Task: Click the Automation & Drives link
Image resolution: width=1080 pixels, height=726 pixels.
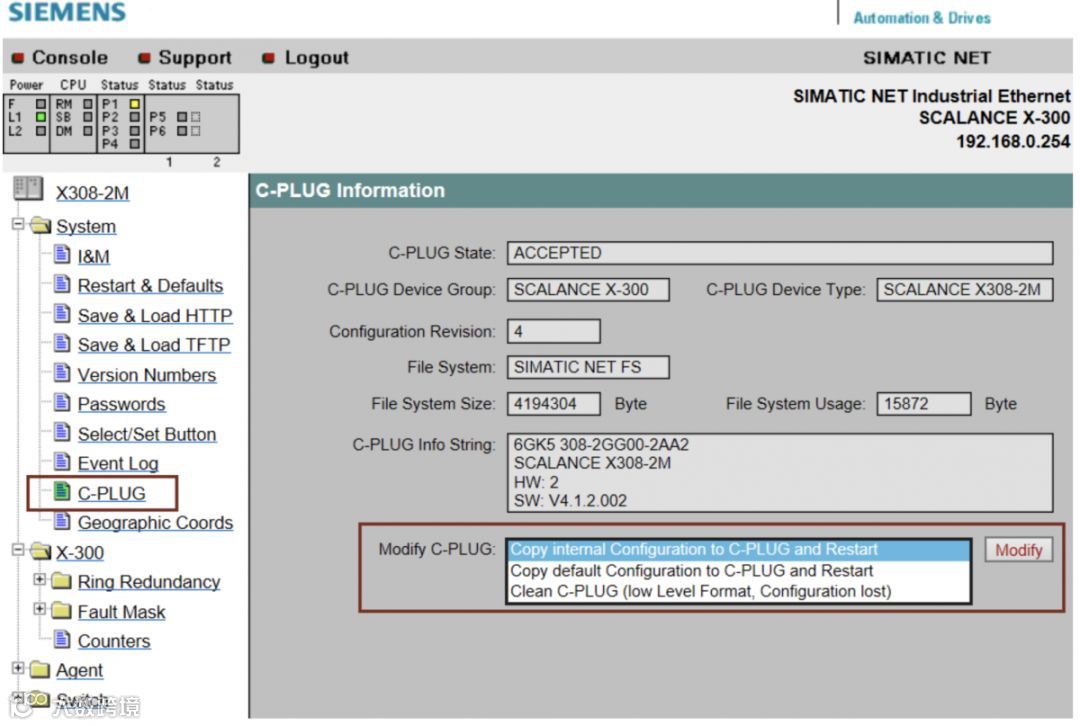Action: (x=922, y=18)
